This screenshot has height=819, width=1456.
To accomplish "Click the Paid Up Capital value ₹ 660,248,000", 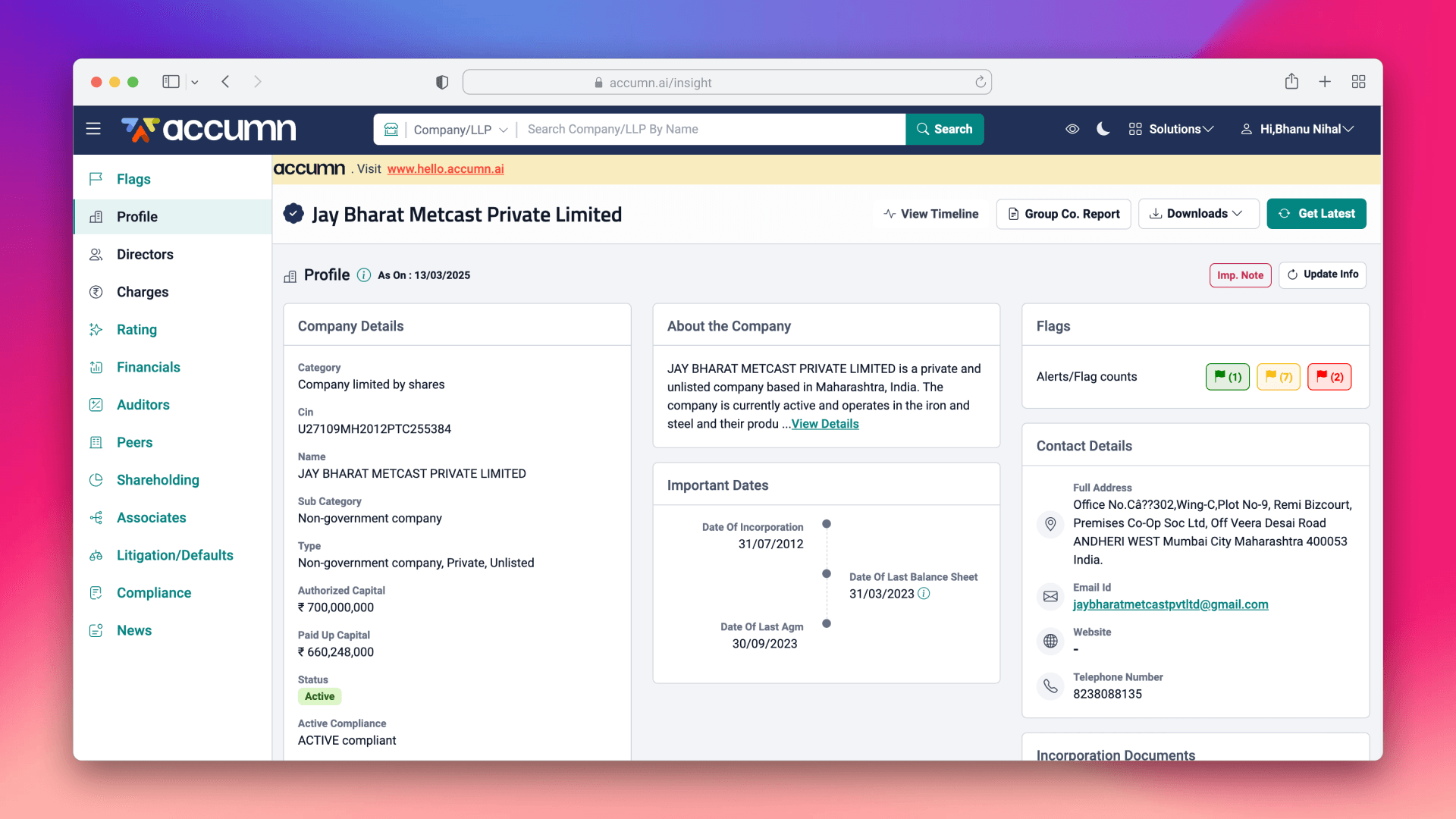I will [x=336, y=652].
